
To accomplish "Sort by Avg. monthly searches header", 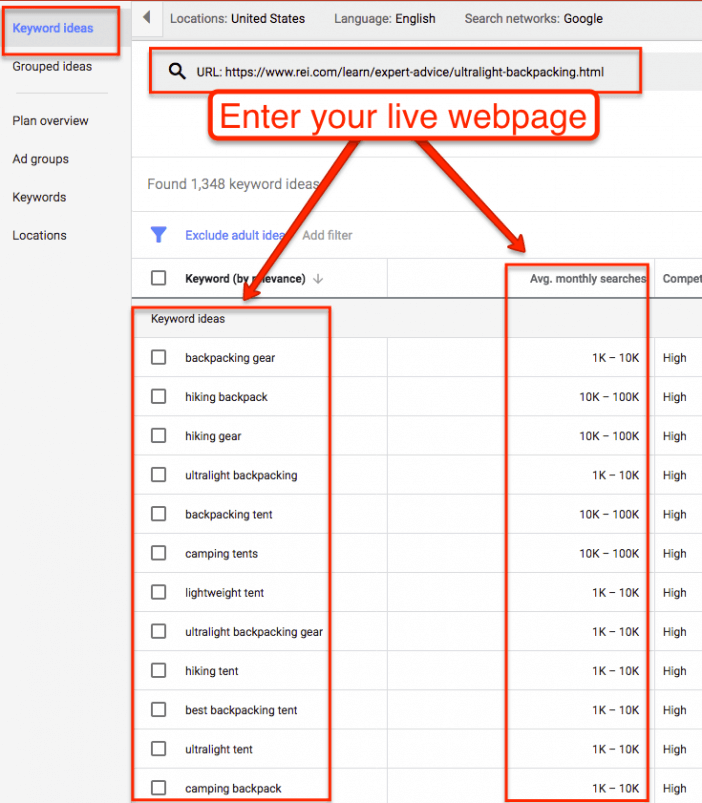I will tap(588, 279).
